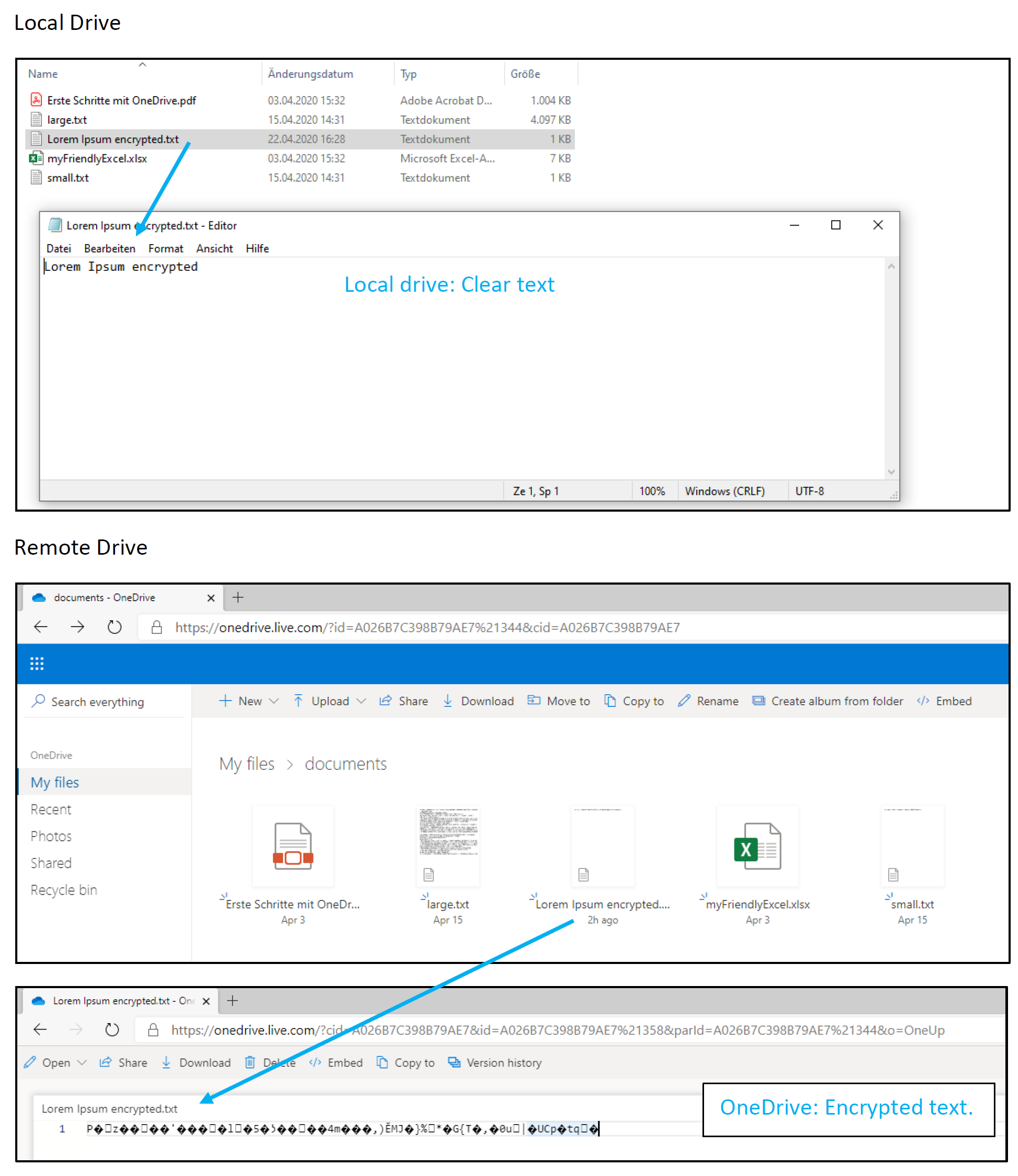
Task: Reload the documents OneDrive page
Action: pyautogui.click(x=114, y=627)
